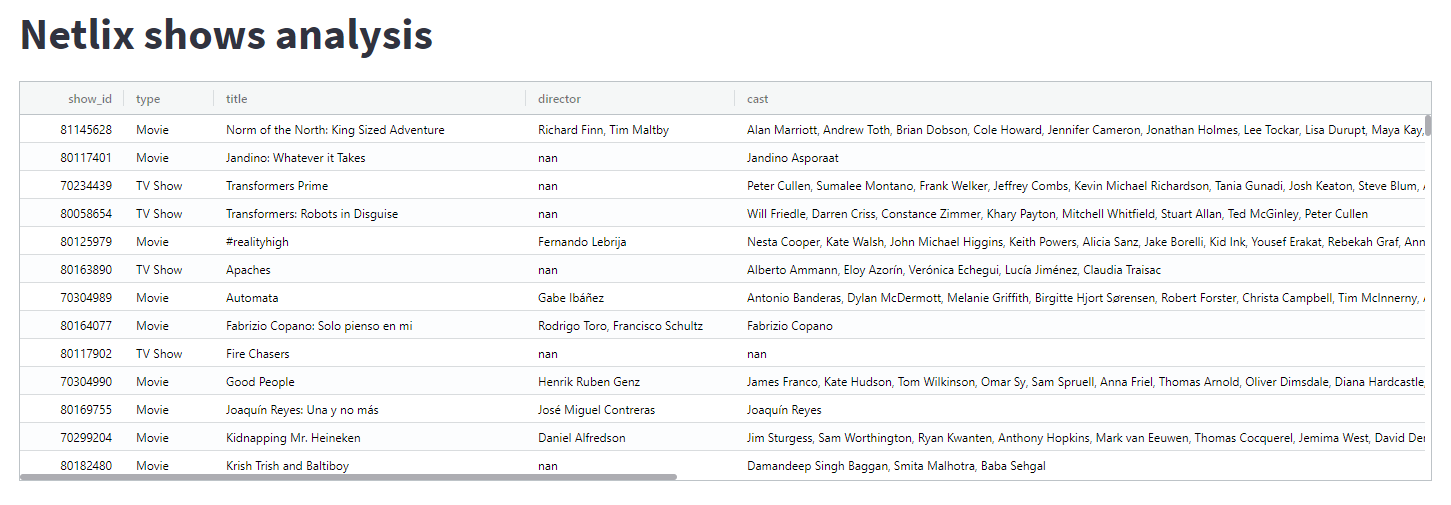Select title cell Transformers Prime
The width and height of the screenshot is (1451, 505).
370,186
